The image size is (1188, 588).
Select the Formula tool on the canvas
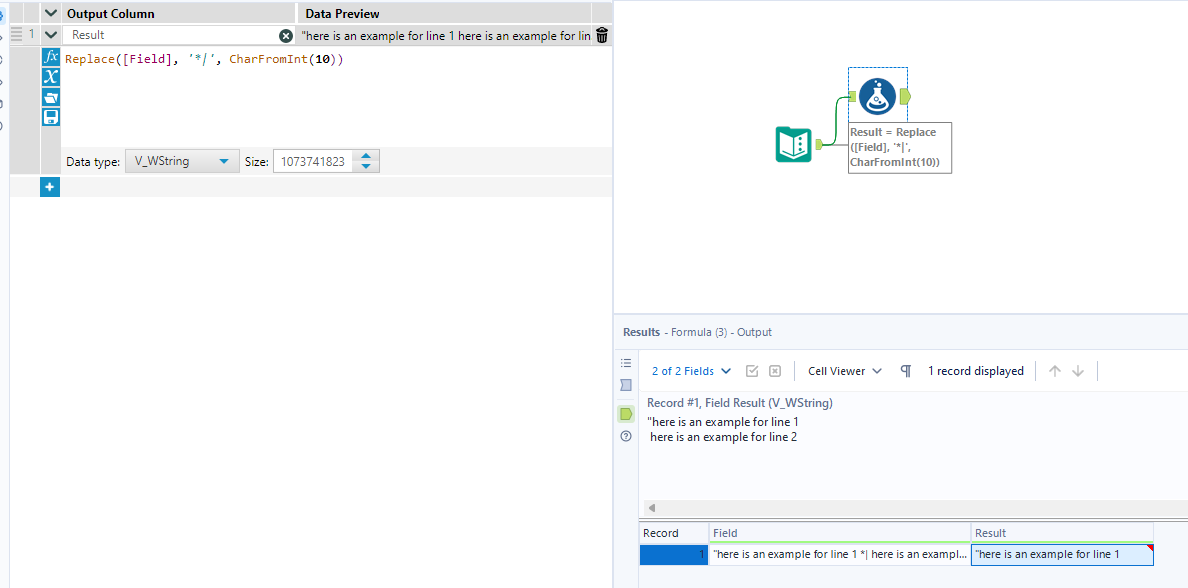(877, 96)
